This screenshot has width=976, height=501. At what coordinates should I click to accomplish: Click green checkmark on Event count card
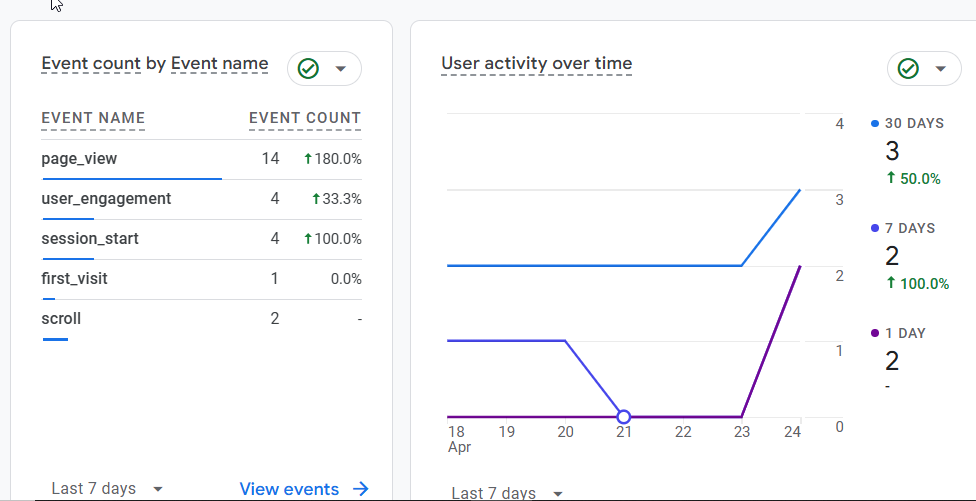pos(308,69)
